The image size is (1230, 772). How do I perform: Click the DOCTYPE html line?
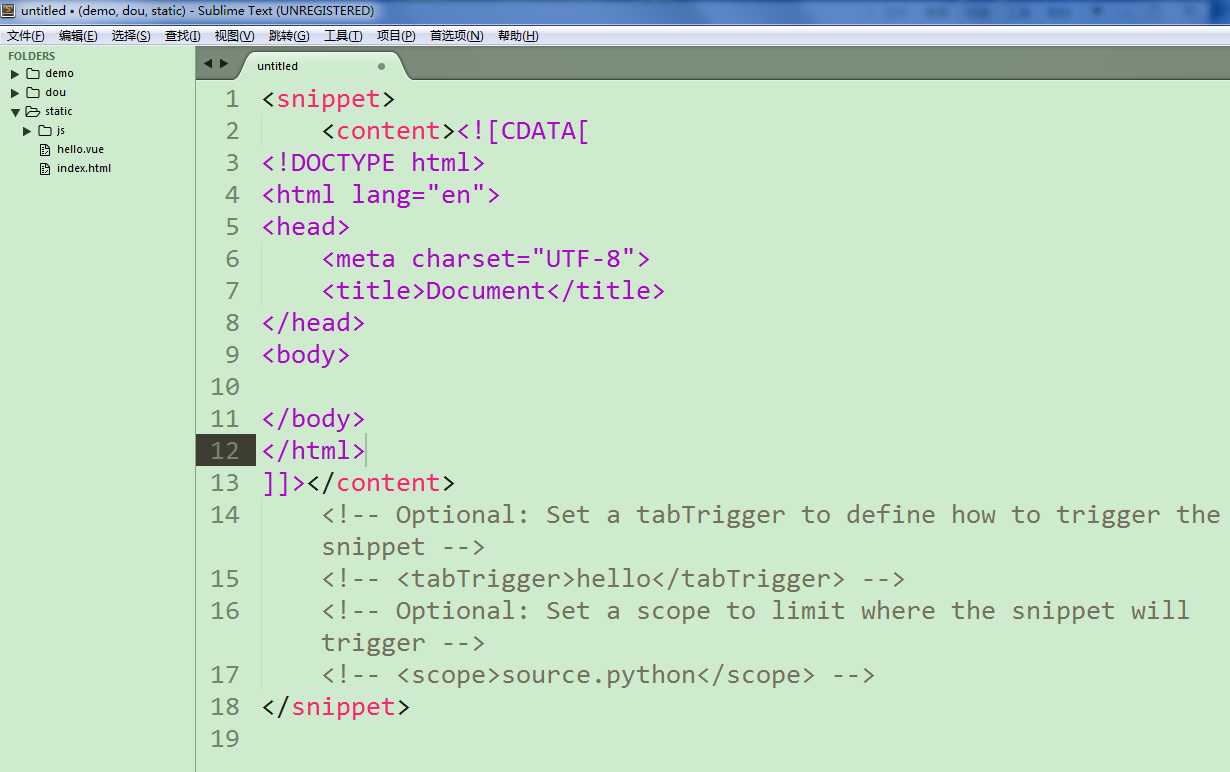click(x=374, y=163)
